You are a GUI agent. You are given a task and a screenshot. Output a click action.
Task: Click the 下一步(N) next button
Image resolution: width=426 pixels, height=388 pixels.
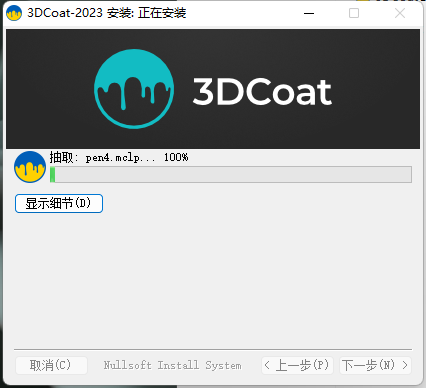tap(375, 365)
